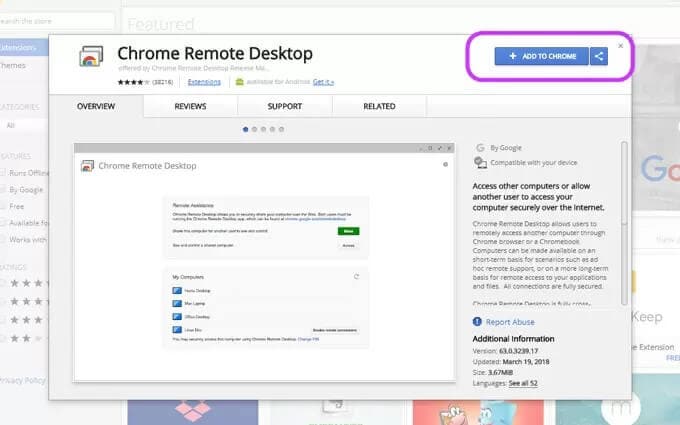Click the star rating in header
Viewport: 680px width, 425px height.
coord(133,82)
